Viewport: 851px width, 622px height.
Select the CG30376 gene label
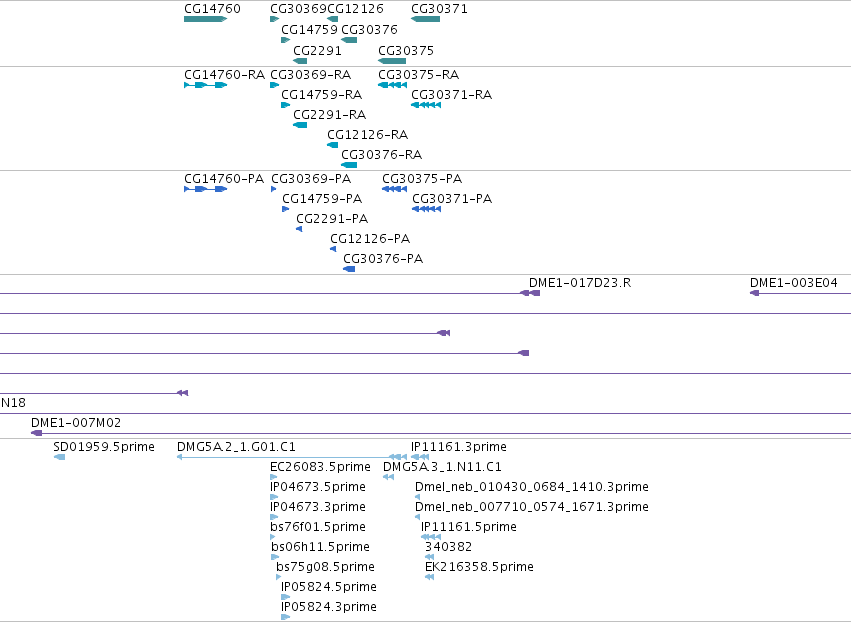point(369,29)
